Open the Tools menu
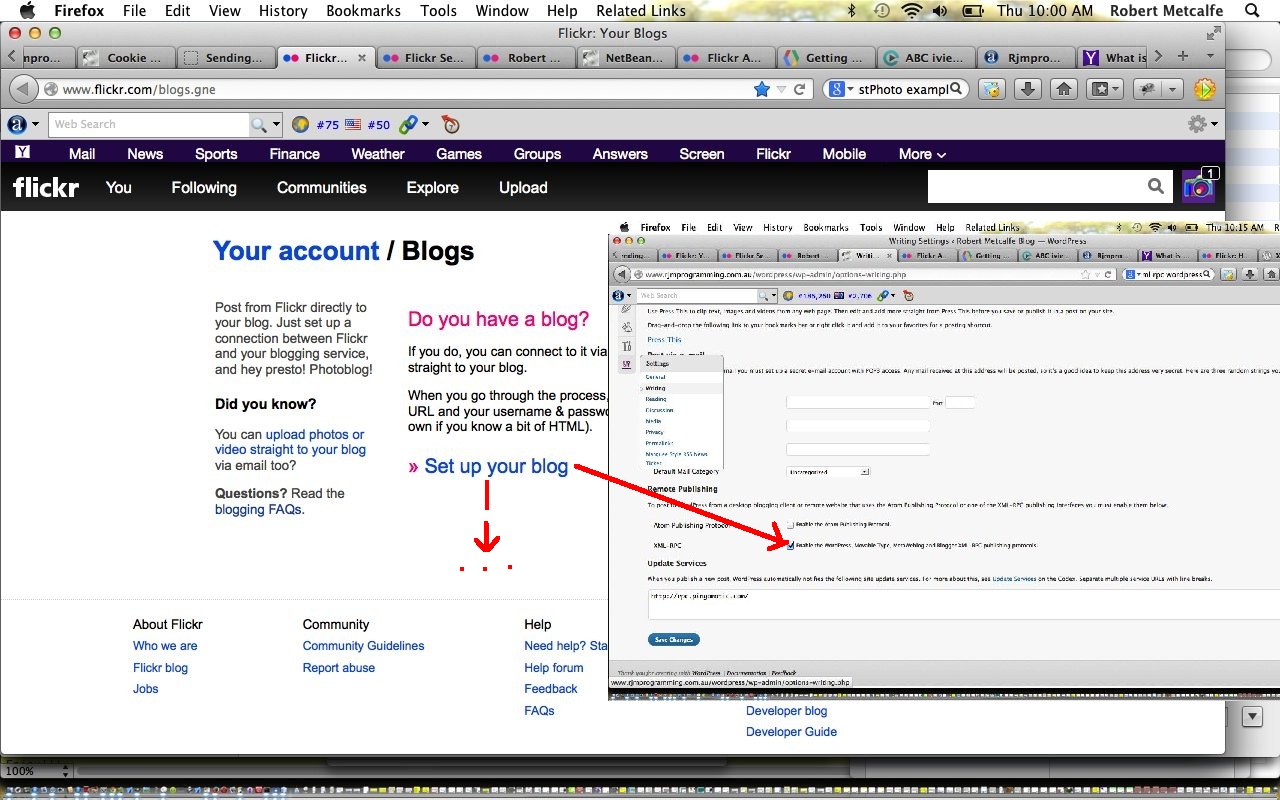The image size is (1280, 800). click(438, 11)
